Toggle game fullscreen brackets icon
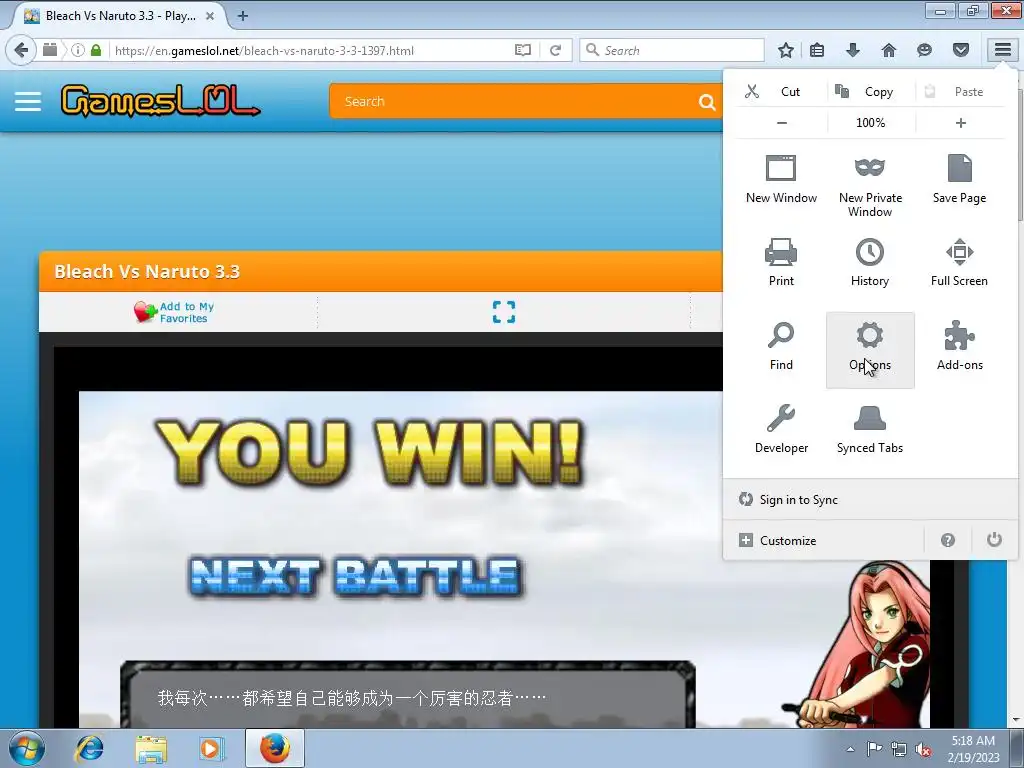The width and height of the screenshot is (1024, 768). tap(504, 312)
